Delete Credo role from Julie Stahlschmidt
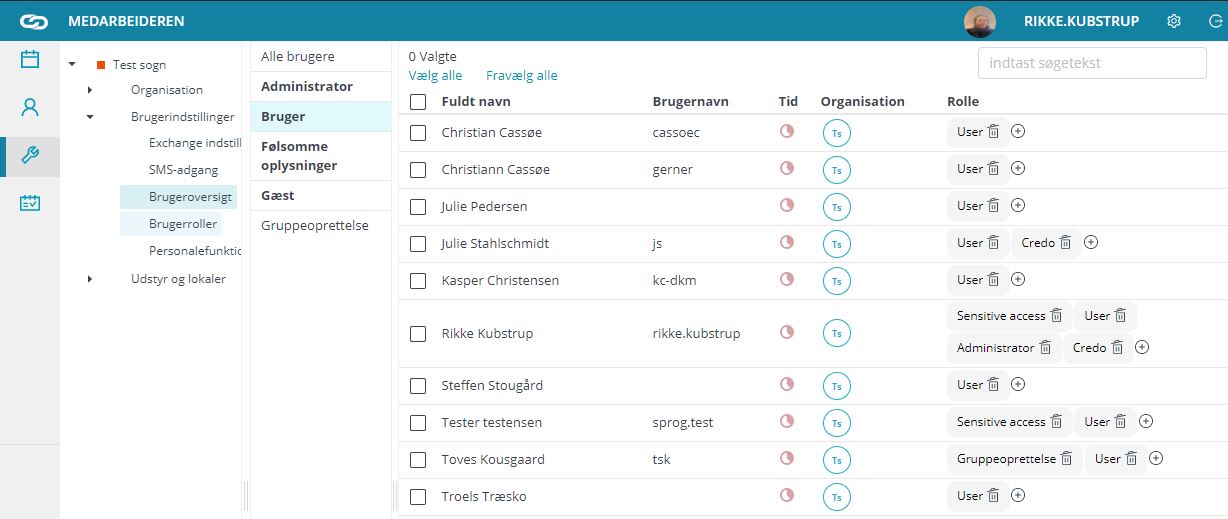This screenshot has height=519, width=1228. click(1066, 242)
